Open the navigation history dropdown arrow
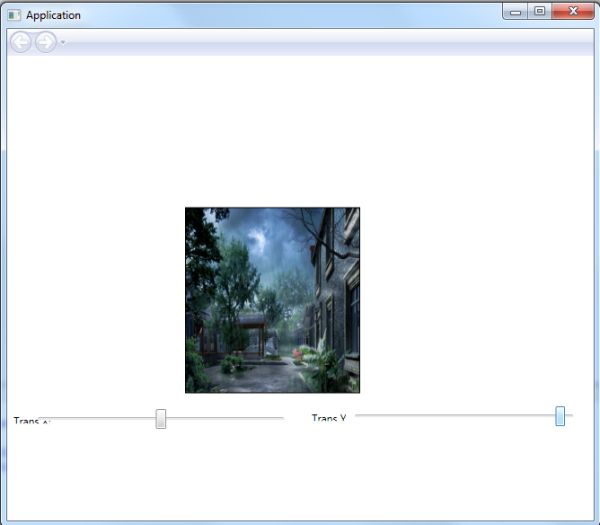This screenshot has width=600, height=525. click(x=63, y=42)
